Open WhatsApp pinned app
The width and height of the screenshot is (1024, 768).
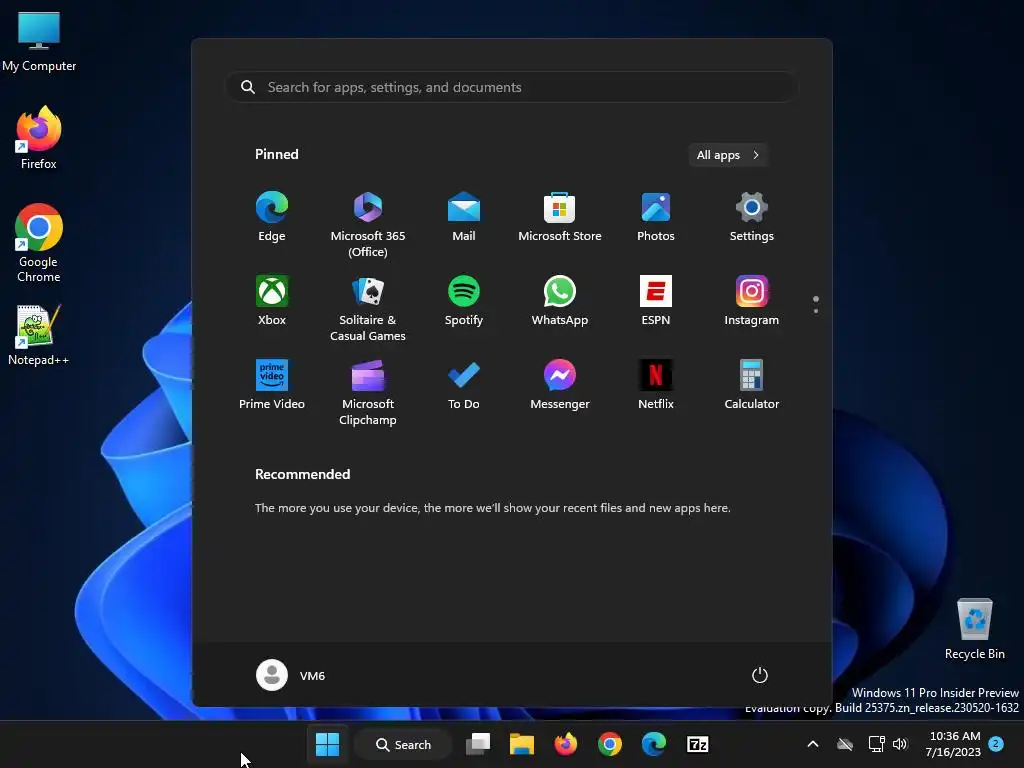coord(560,300)
